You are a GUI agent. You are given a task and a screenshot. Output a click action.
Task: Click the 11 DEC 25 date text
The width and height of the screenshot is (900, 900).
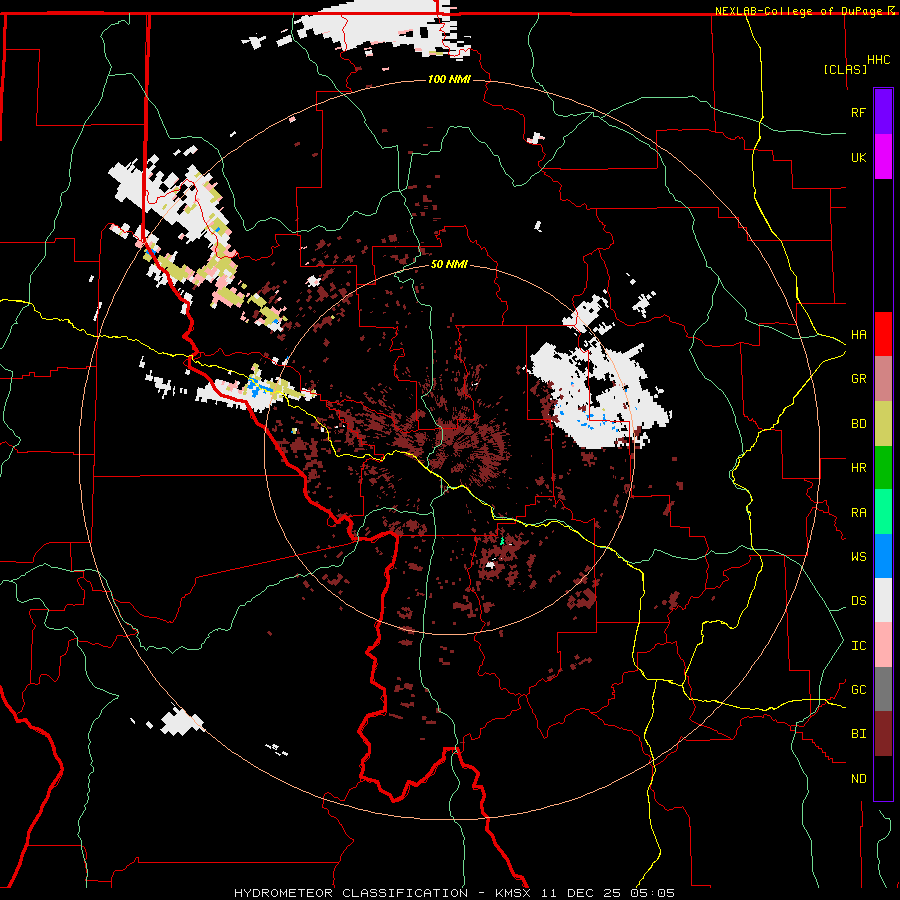click(580, 893)
